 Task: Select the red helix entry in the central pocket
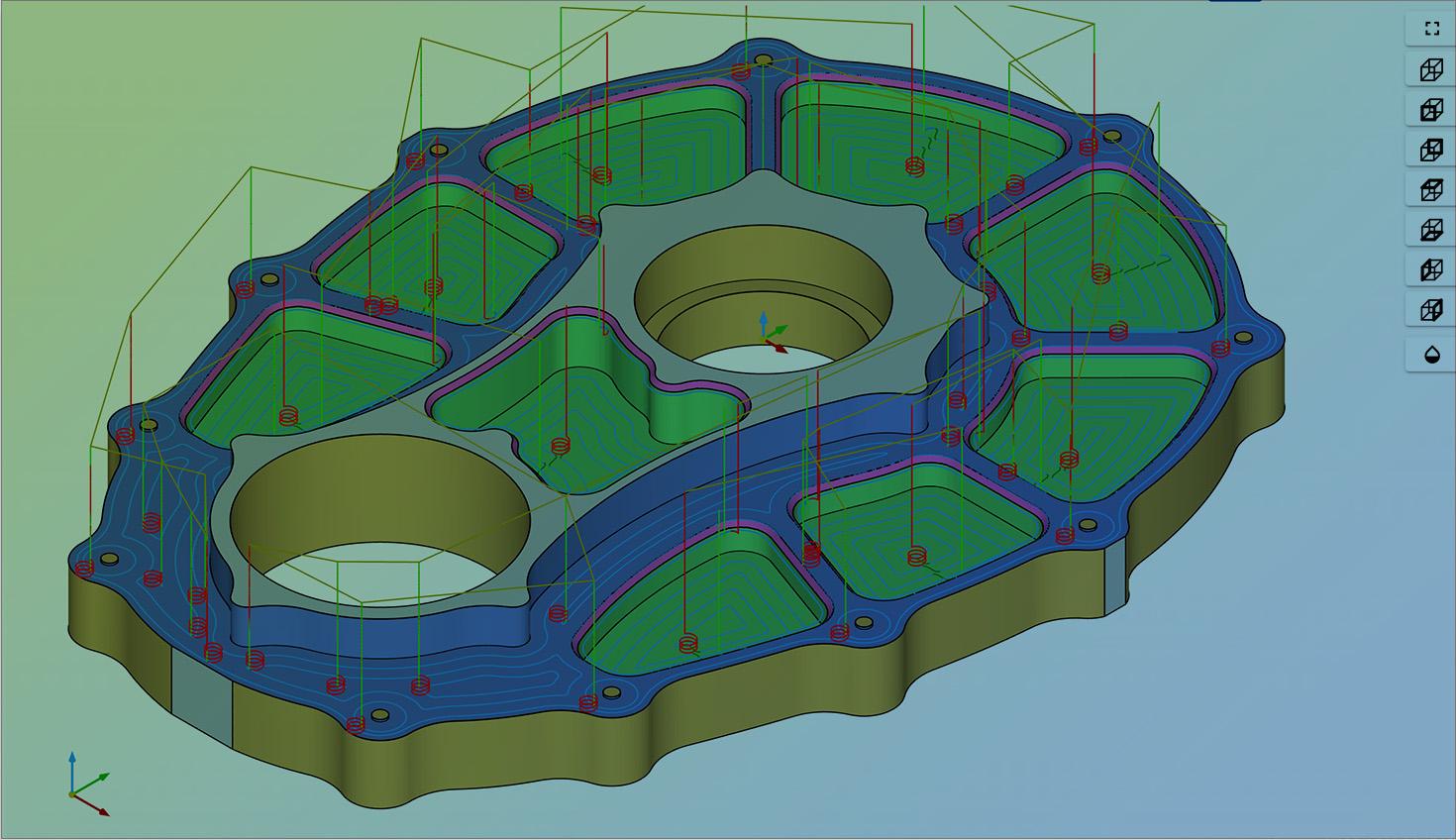click(561, 446)
